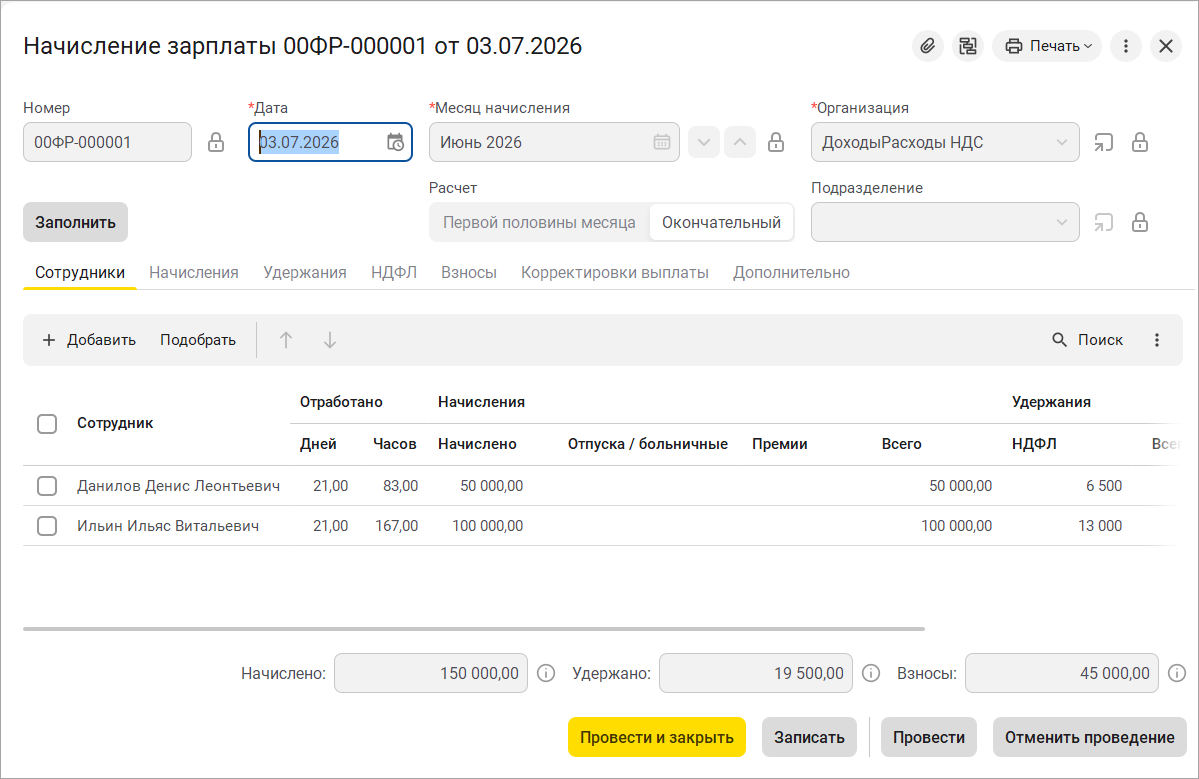The image size is (1199, 779).
Task: Close the payroll document with the X
Action: pyautogui.click(x=1166, y=46)
